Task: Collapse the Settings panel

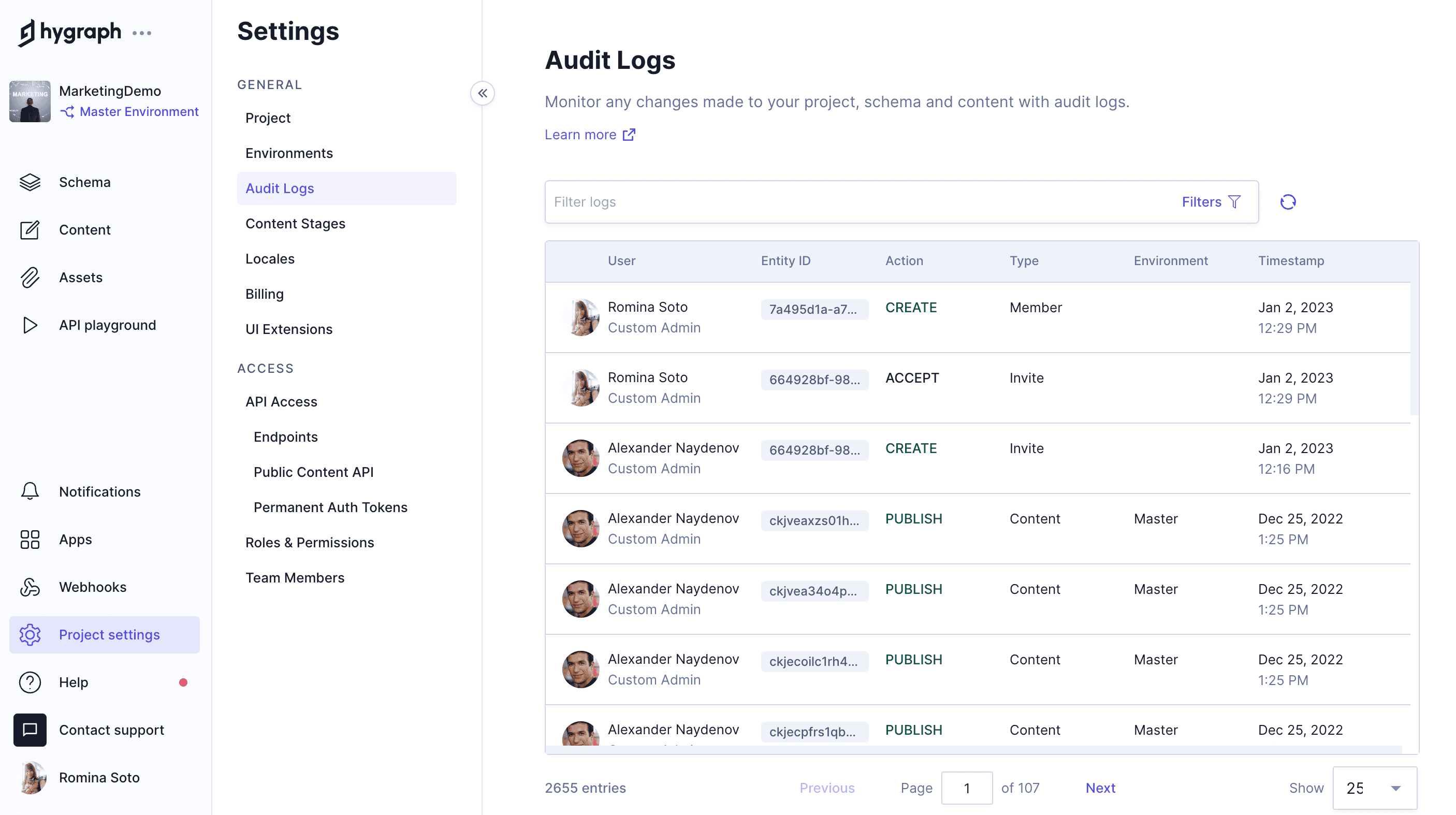Action: (x=483, y=93)
